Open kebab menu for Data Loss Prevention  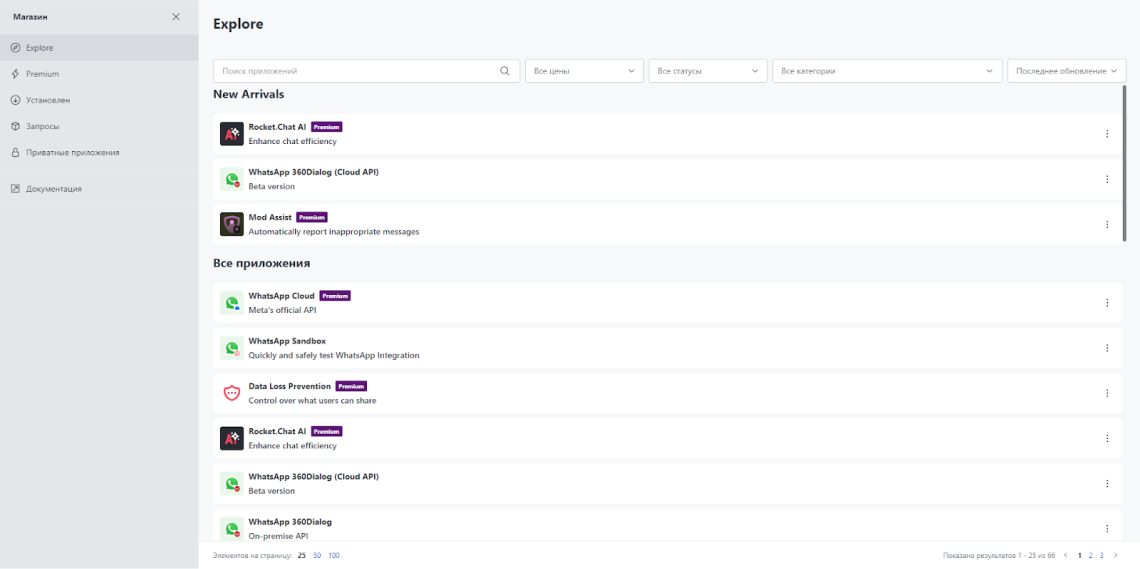(1107, 393)
